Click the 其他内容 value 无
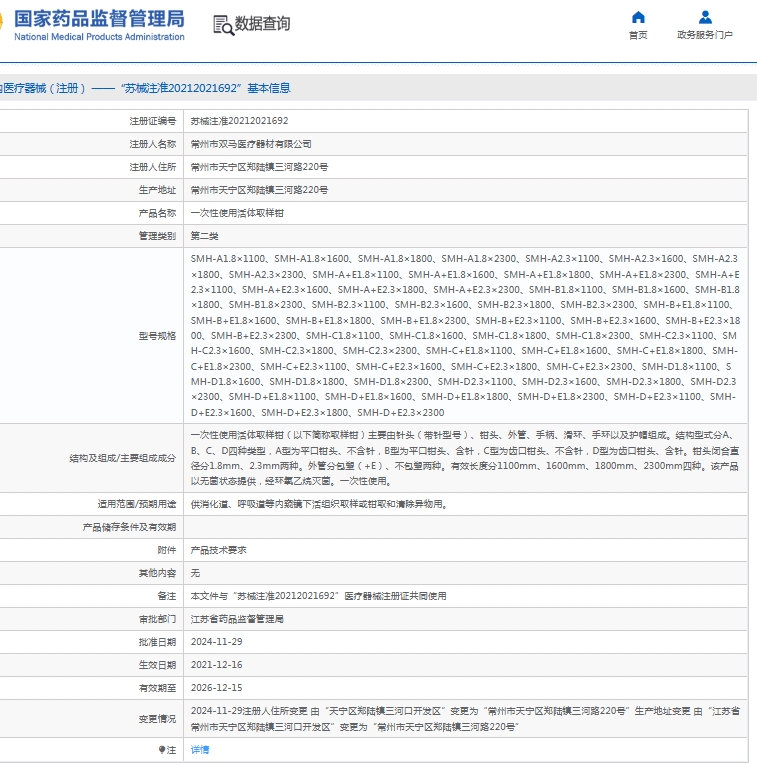The height and width of the screenshot is (767, 757). 195,573
